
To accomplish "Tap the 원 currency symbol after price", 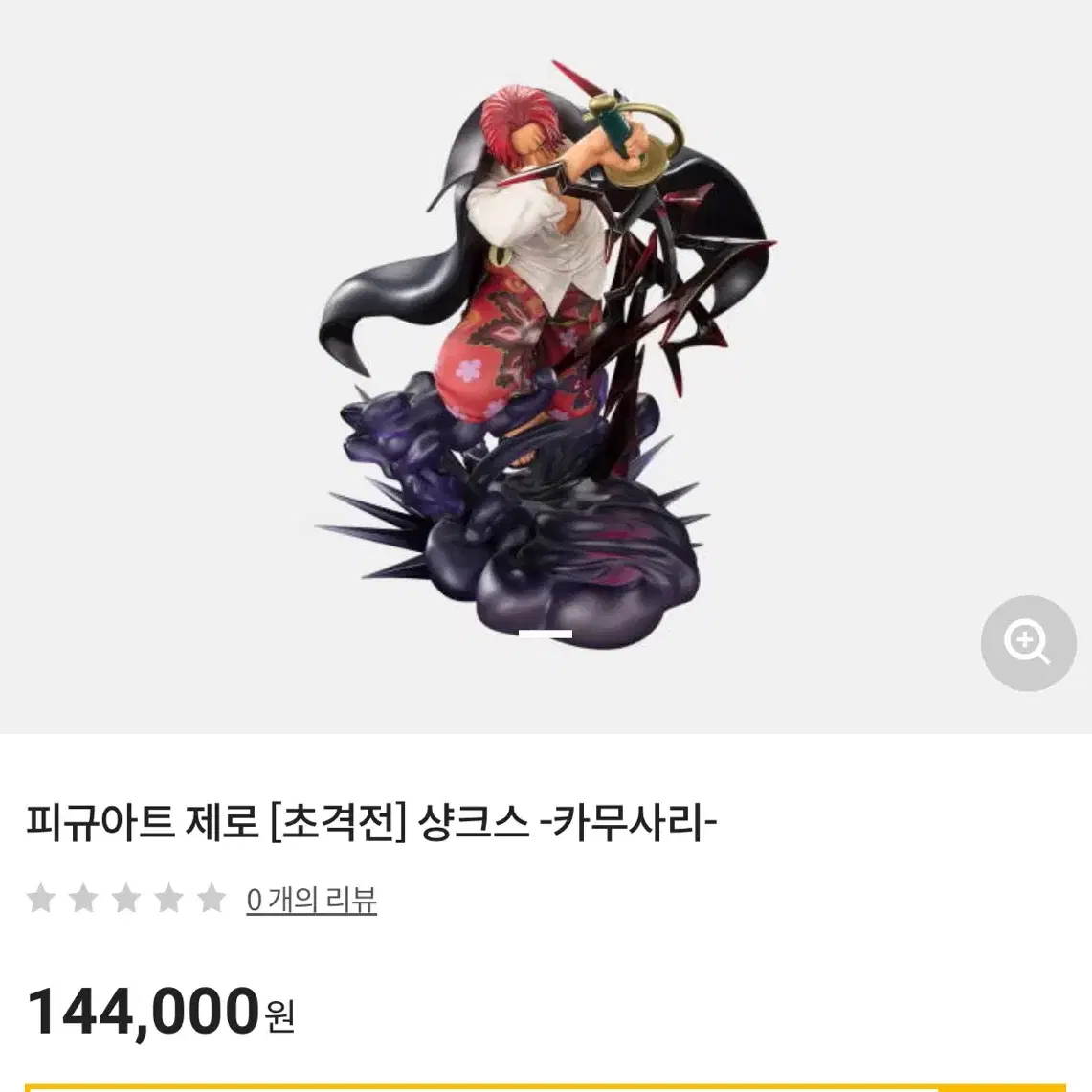I will 279,1016.
